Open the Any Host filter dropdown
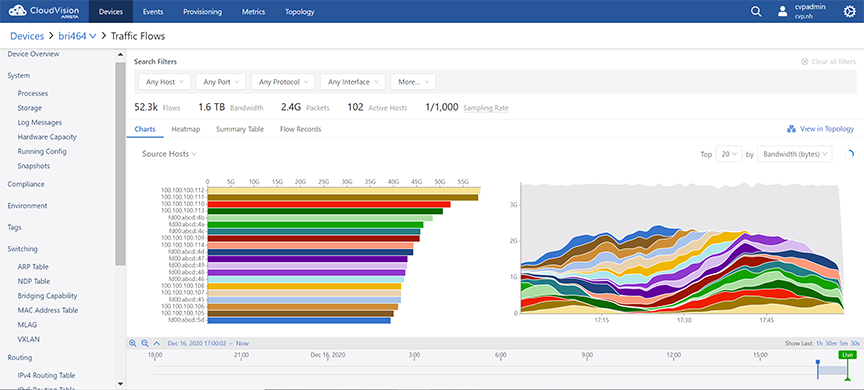 point(164,82)
